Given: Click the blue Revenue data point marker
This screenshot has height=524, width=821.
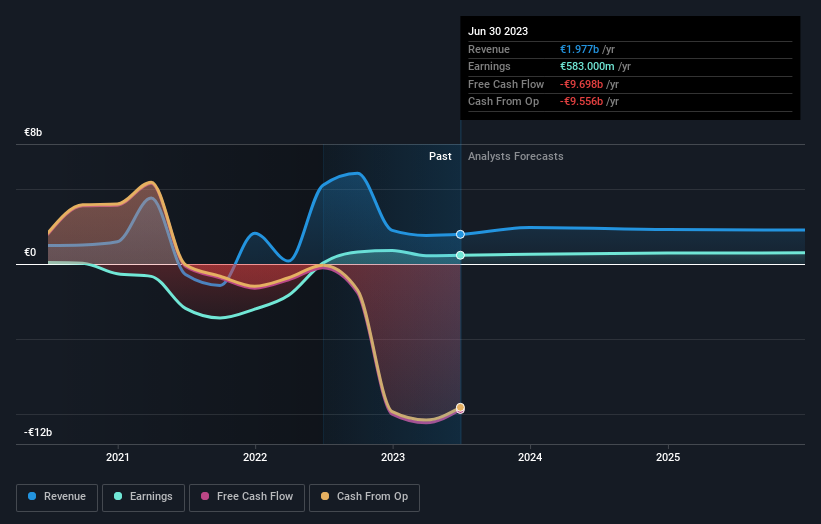Looking at the screenshot, I should coord(460,234).
